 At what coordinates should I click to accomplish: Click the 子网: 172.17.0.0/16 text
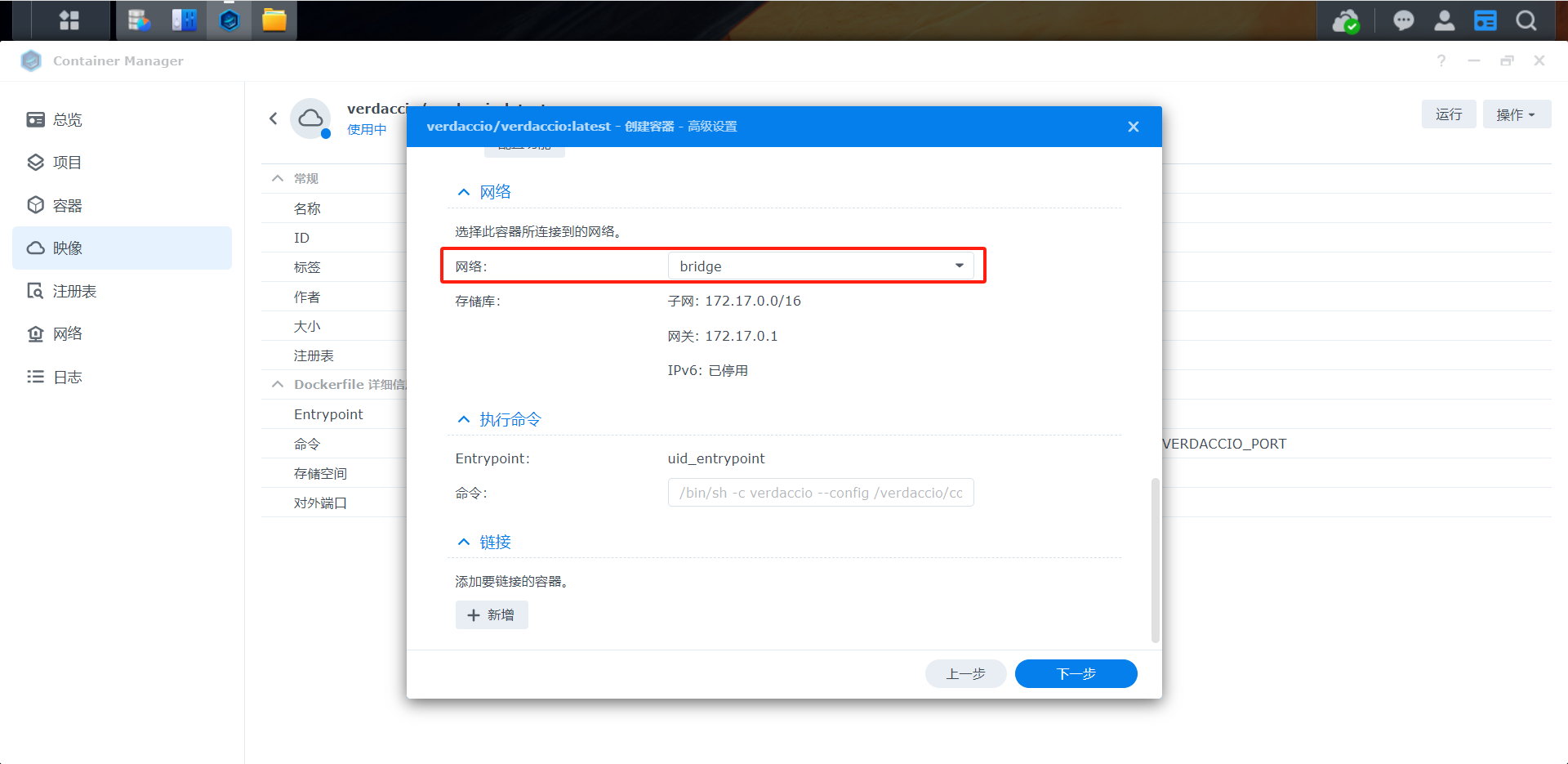734,301
